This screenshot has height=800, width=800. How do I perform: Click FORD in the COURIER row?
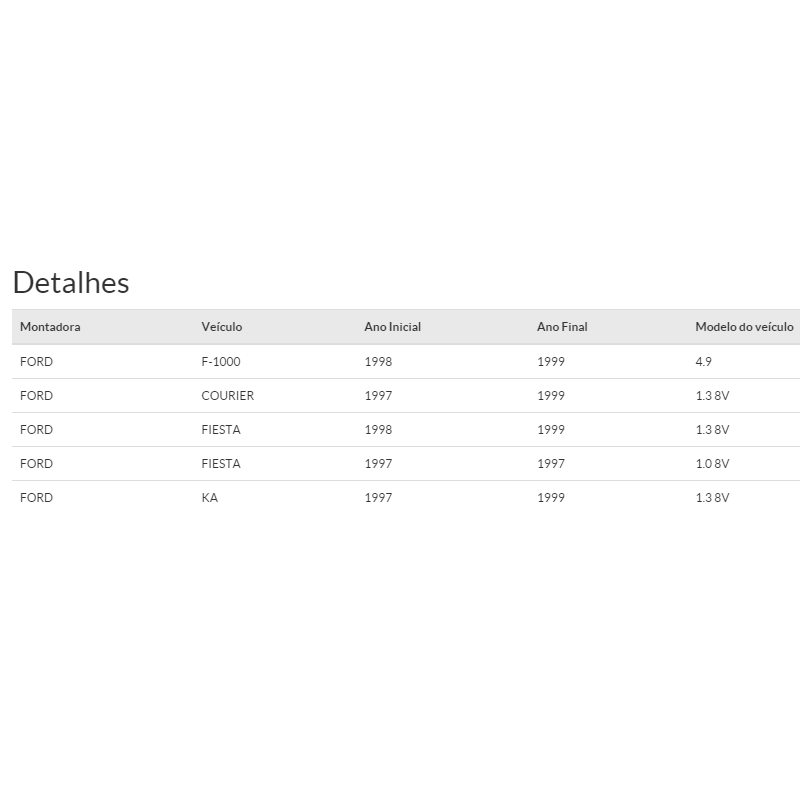[37, 396]
